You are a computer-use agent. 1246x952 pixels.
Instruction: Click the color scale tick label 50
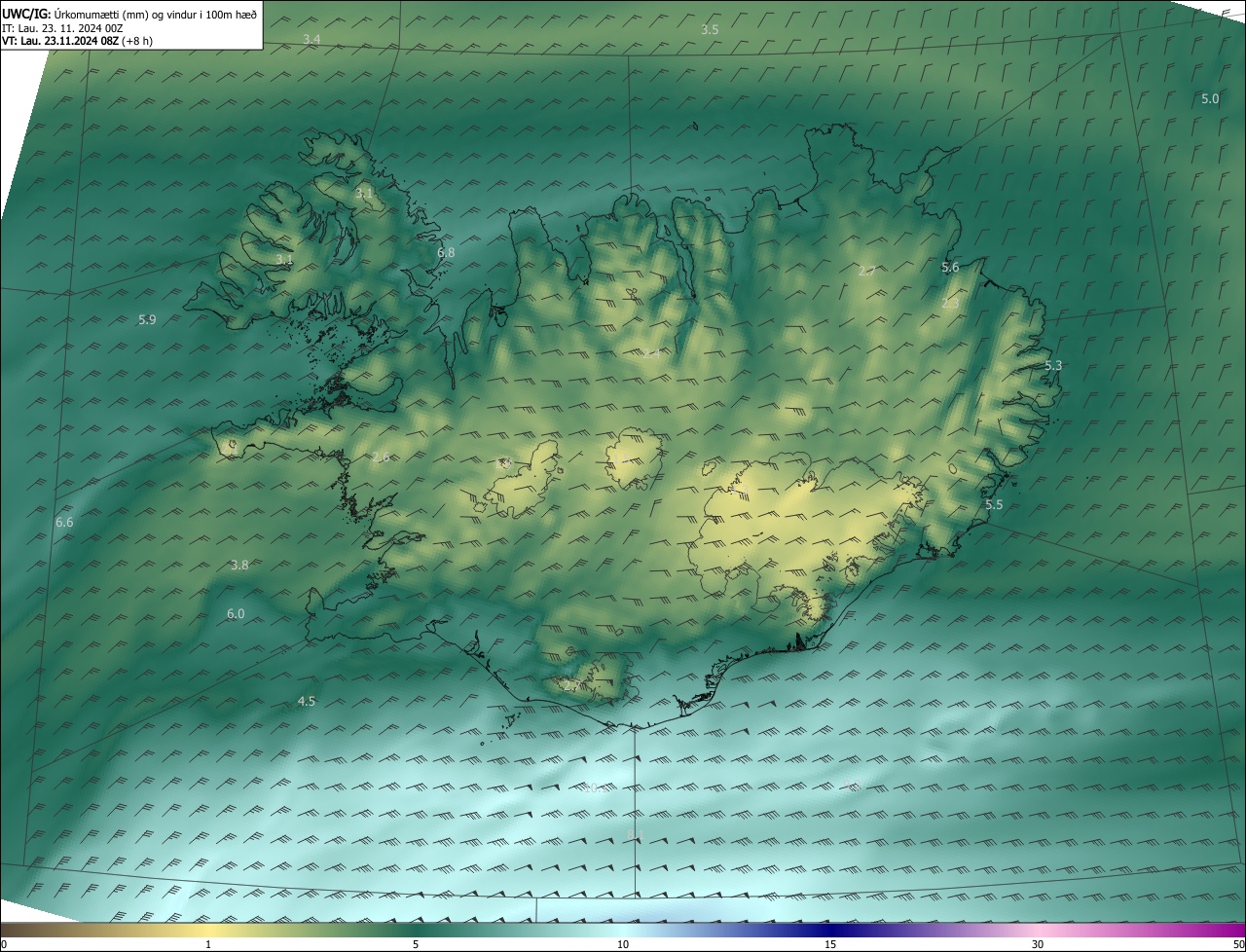click(1239, 945)
